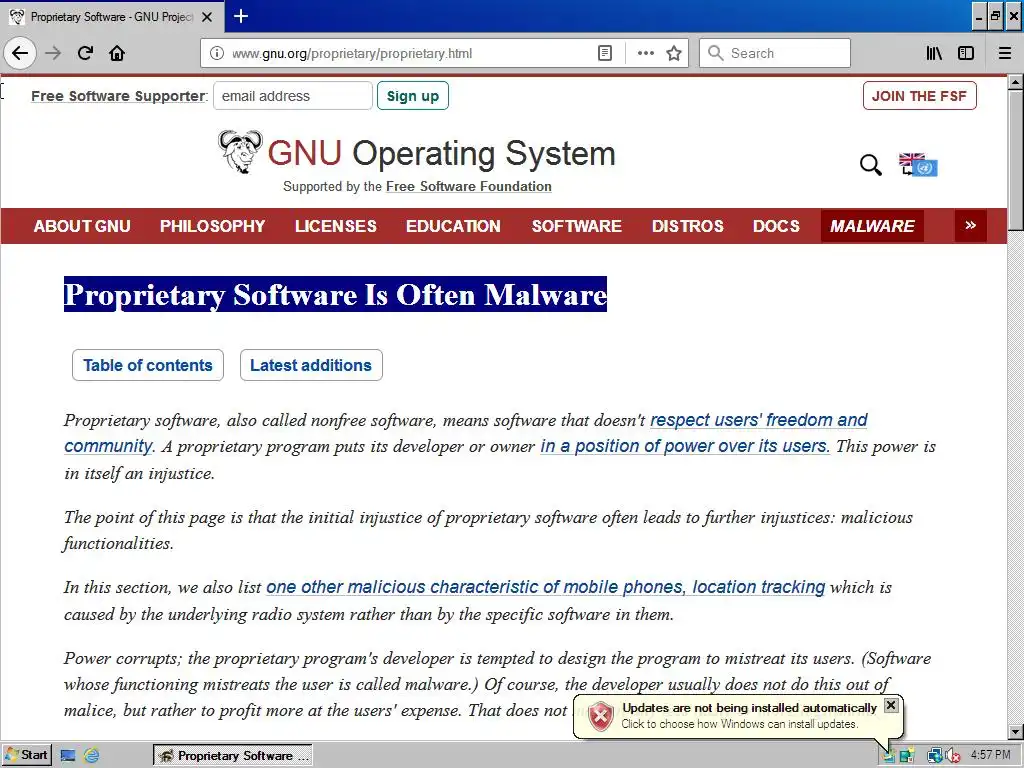Click the green tray icon beside Windows Update
The height and width of the screenshot is (768, 1024).
tap(906, 756)
